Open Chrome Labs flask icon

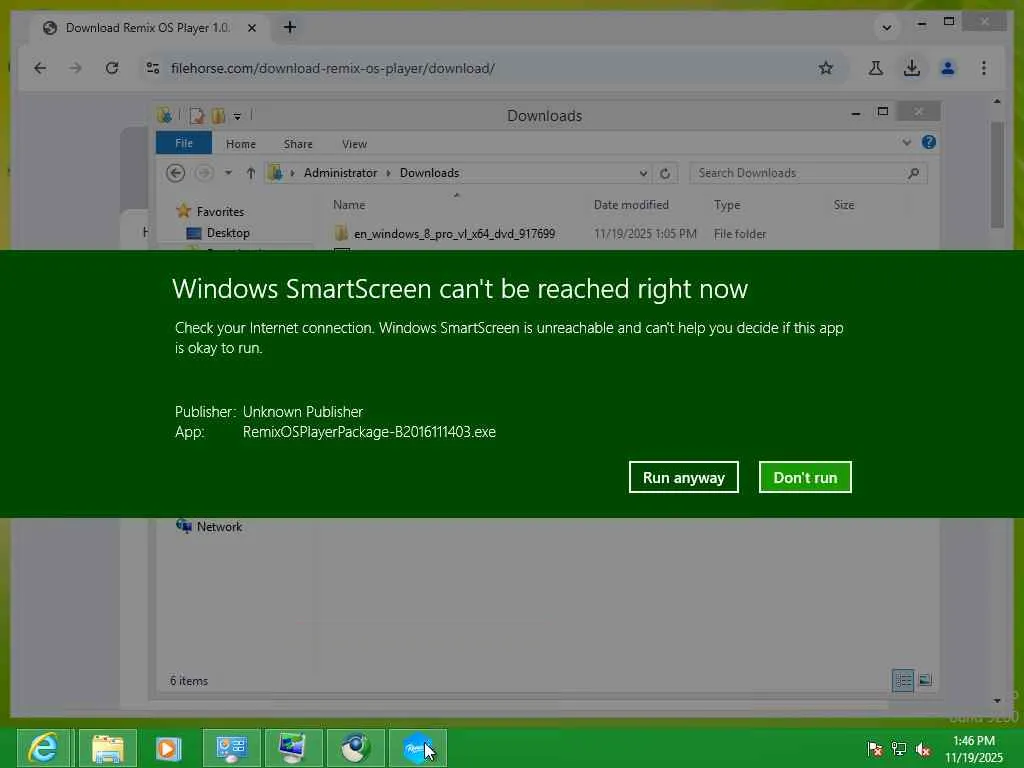tap(876, 68)
